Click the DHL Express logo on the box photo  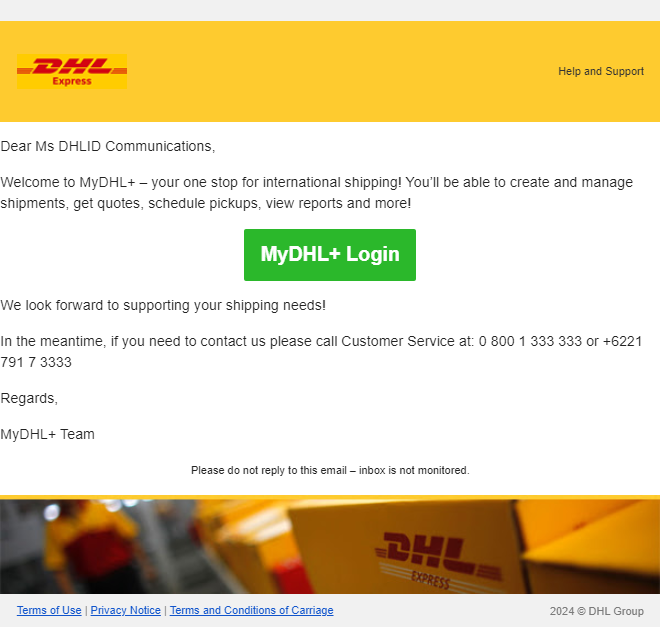437,559
